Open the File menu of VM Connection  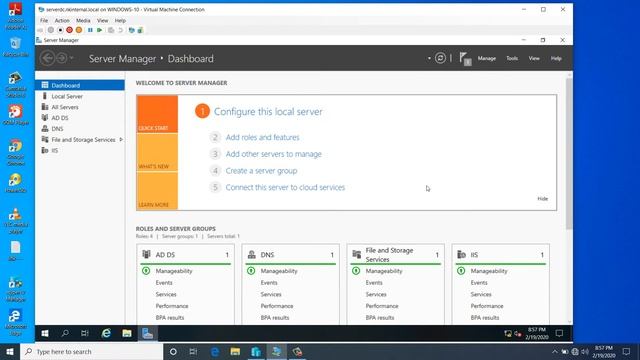(x=44, y=20)
